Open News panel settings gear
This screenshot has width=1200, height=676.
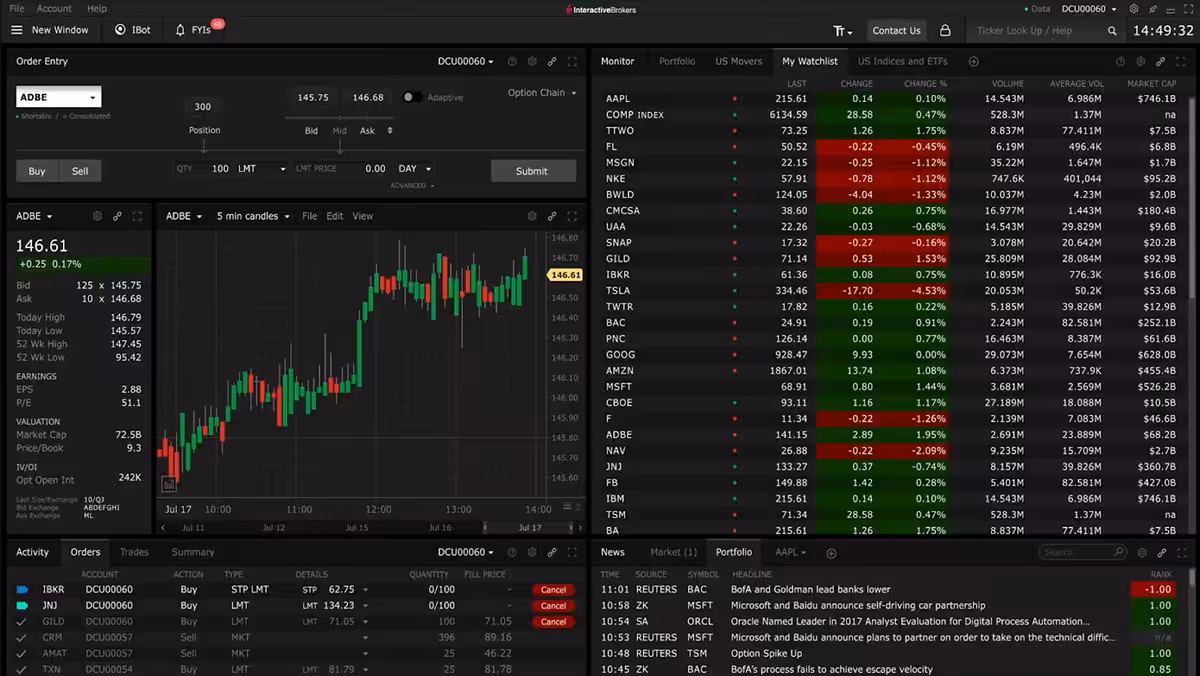pos(1141,552)
